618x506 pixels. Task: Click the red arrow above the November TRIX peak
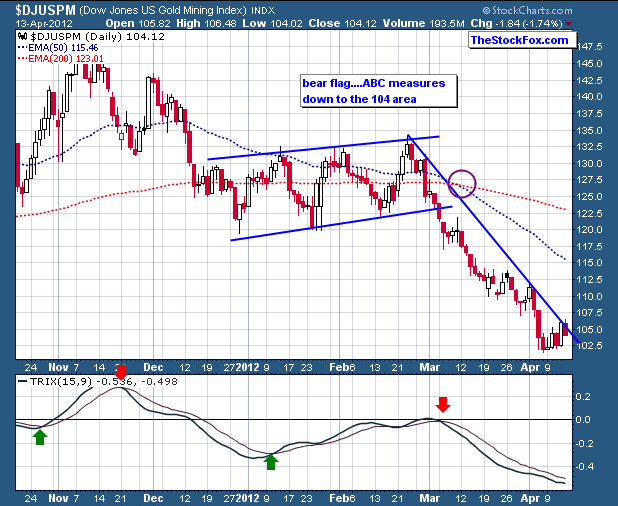click(121, 373)
